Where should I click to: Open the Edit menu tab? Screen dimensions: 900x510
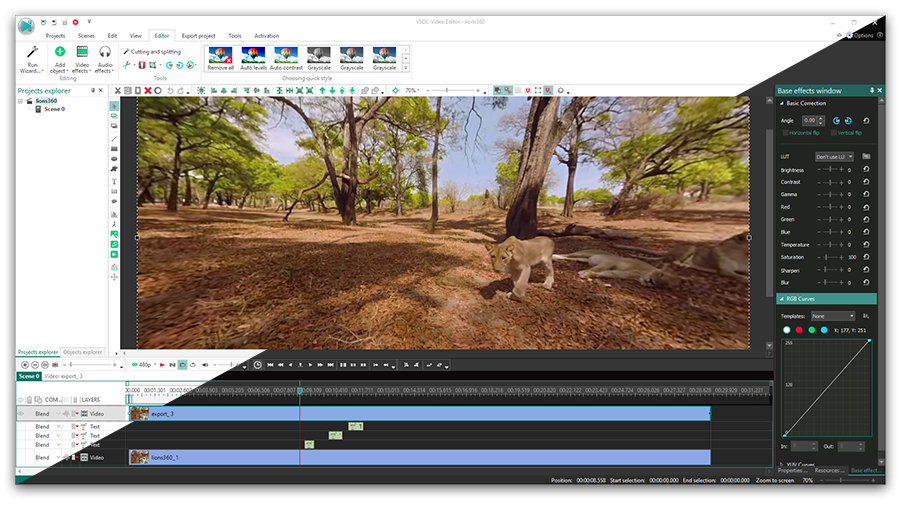pyautogui.click(x=112, y=36)
